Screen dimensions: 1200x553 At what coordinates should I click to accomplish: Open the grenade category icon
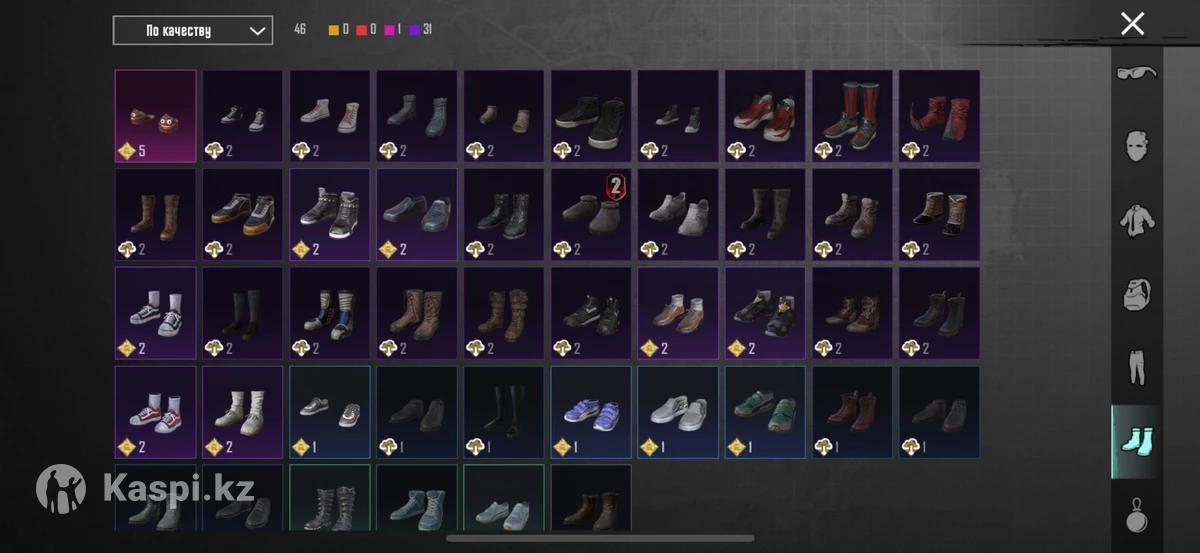(1136, 514)
